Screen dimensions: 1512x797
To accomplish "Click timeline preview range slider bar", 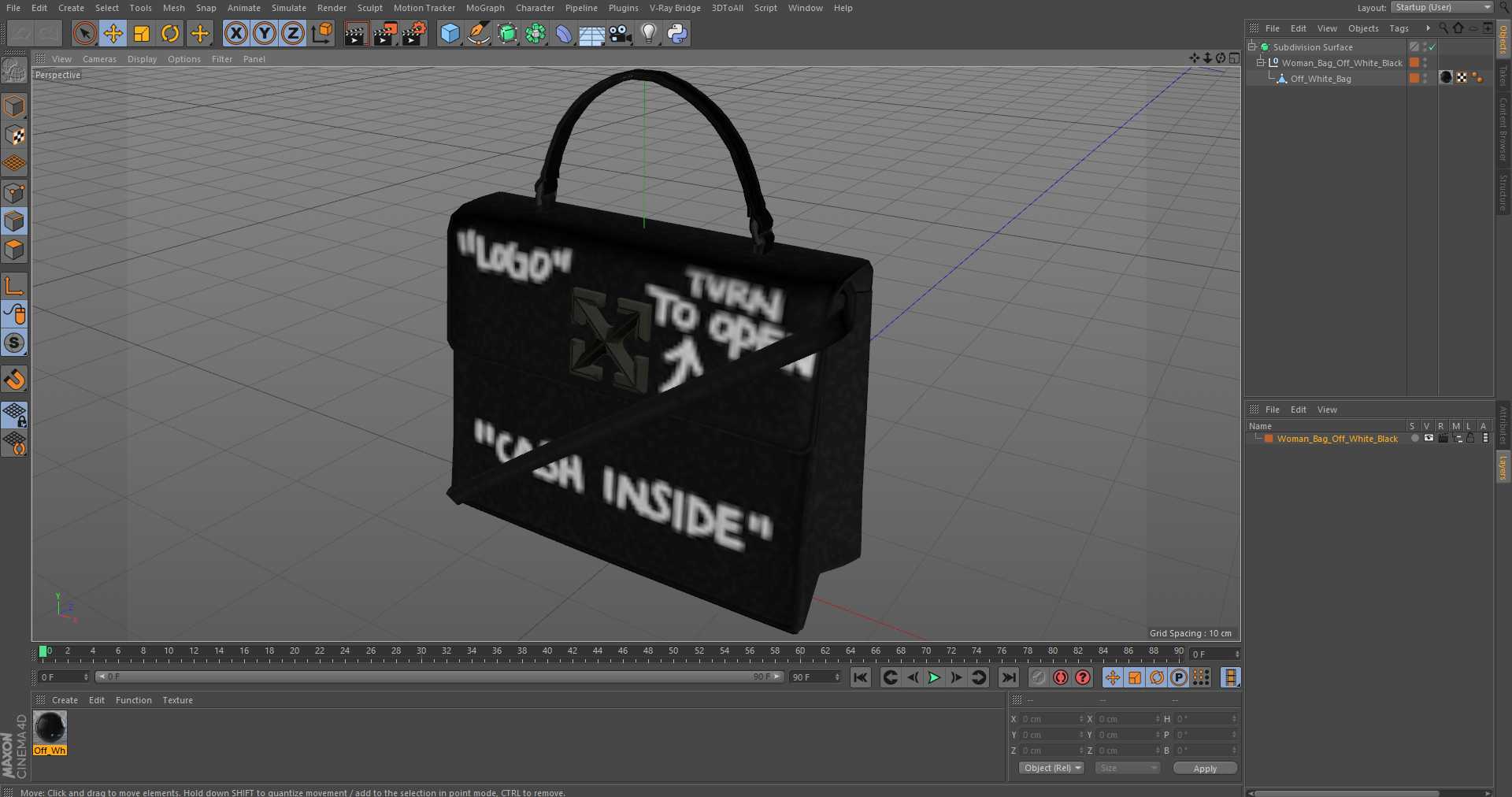I will click(439, 677).
